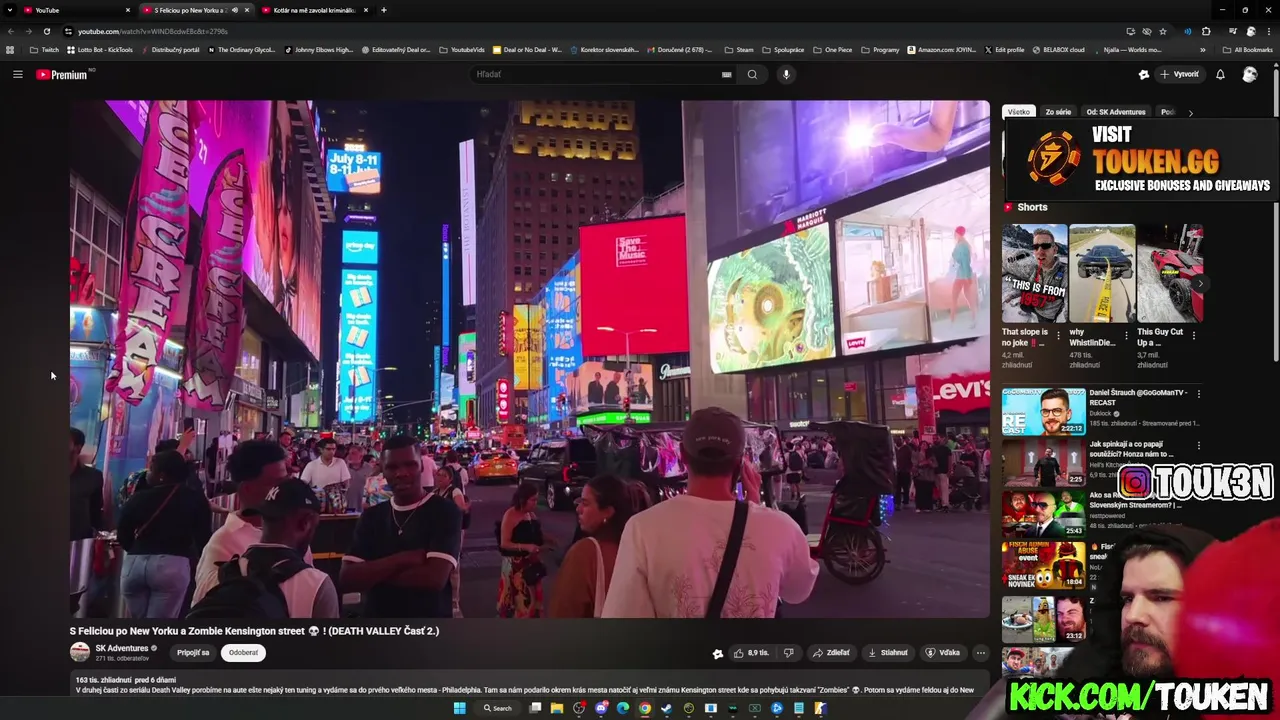Screen dimensions: 1280x720
Task: Click the browser address bar URL
Action: pos(152,31)
